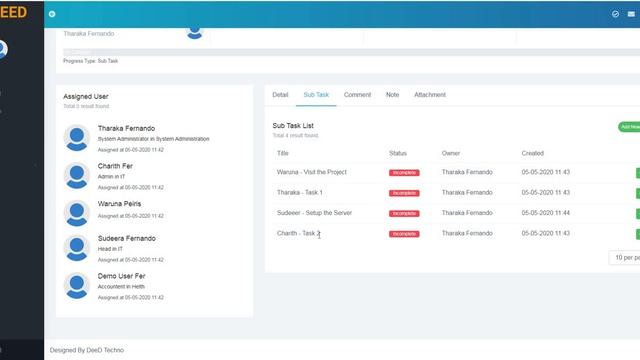Screen dimensions: 640x360
Task: Click Total 4 result found text
Action: pos(295,136)
